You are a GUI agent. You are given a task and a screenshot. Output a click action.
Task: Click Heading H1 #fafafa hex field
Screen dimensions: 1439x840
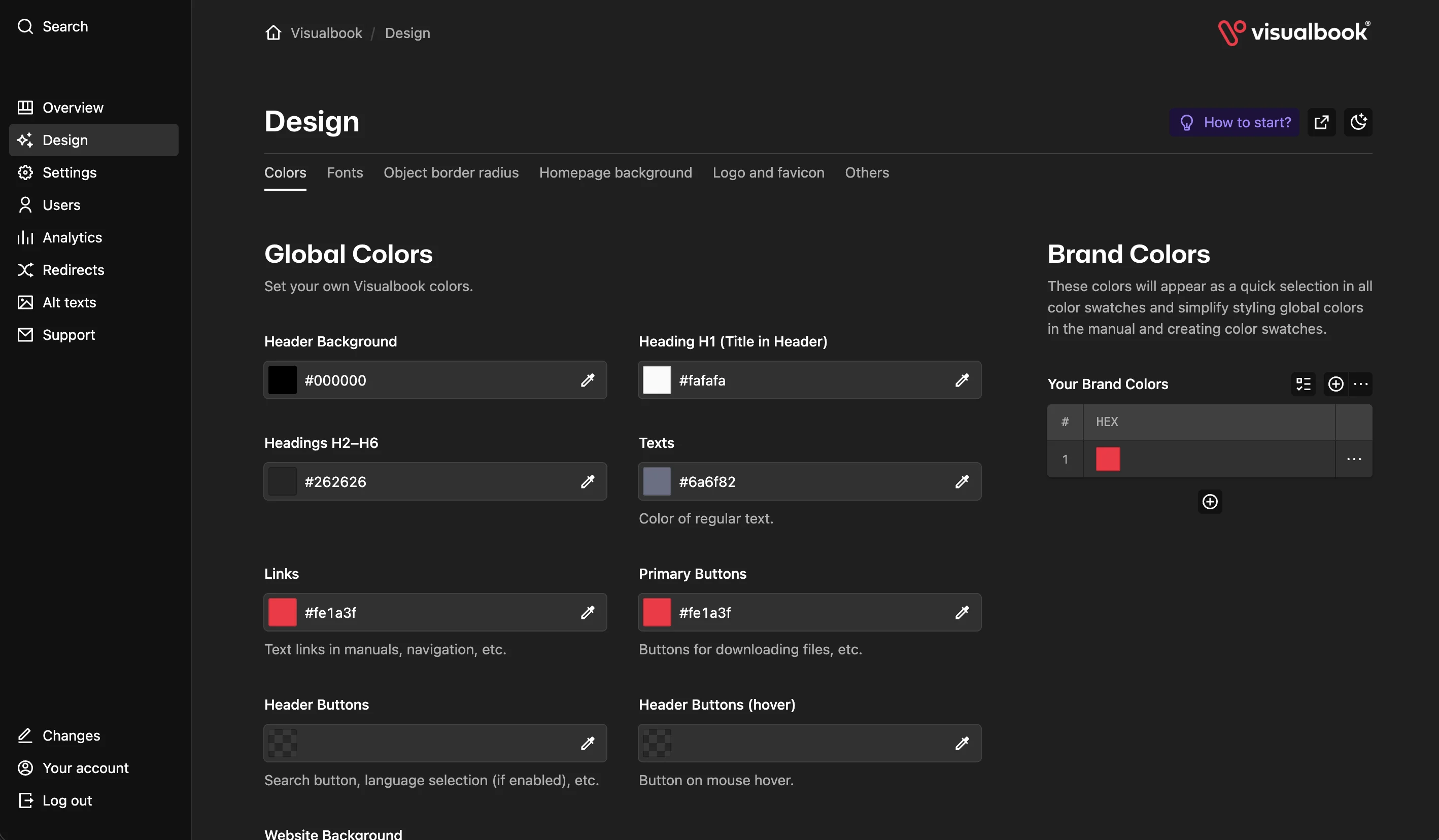pyautogui.click(x=811, y=380)
